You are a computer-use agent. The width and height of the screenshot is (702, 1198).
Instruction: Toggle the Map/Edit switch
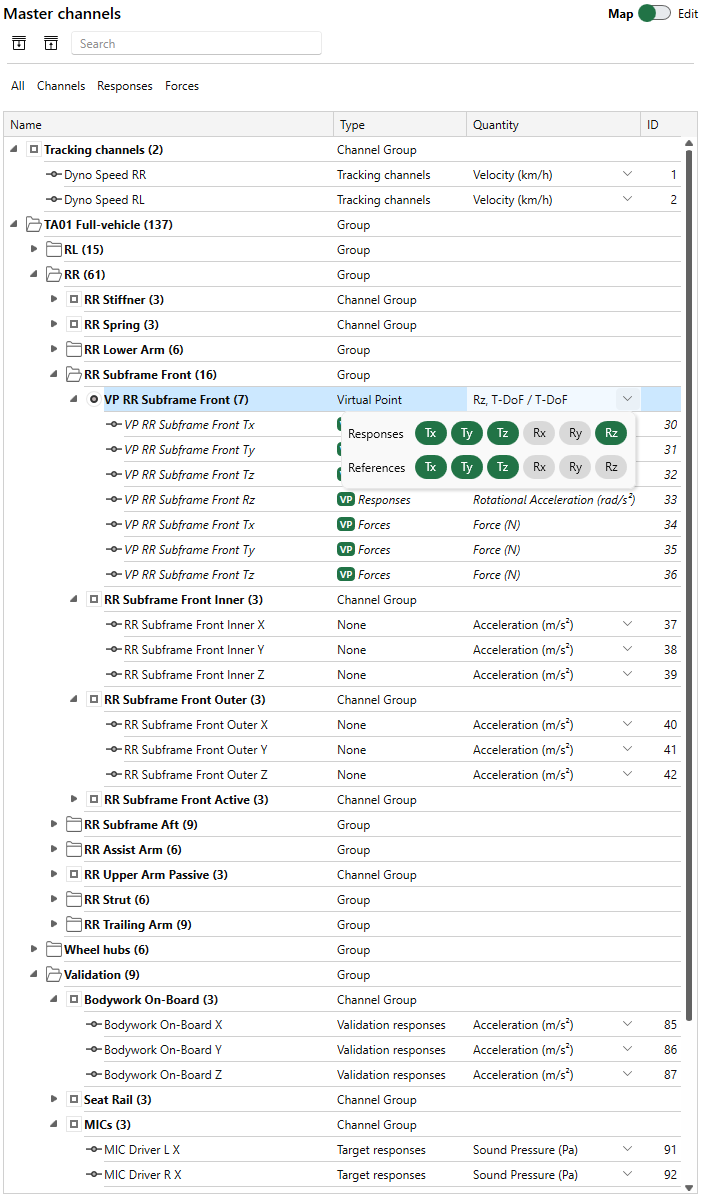(x=654, y=14)
